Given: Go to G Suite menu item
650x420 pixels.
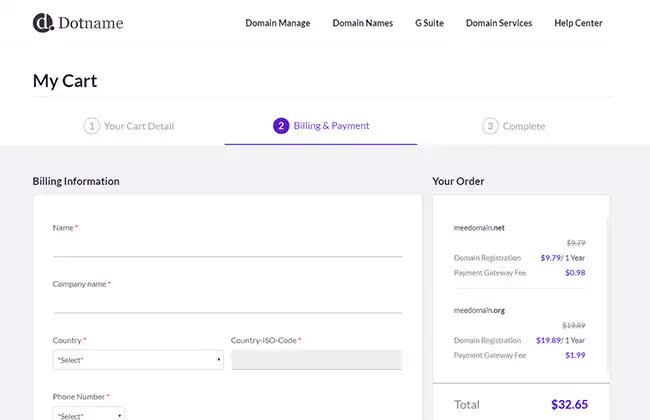Looking at the screenshot, I should point(430,23).
